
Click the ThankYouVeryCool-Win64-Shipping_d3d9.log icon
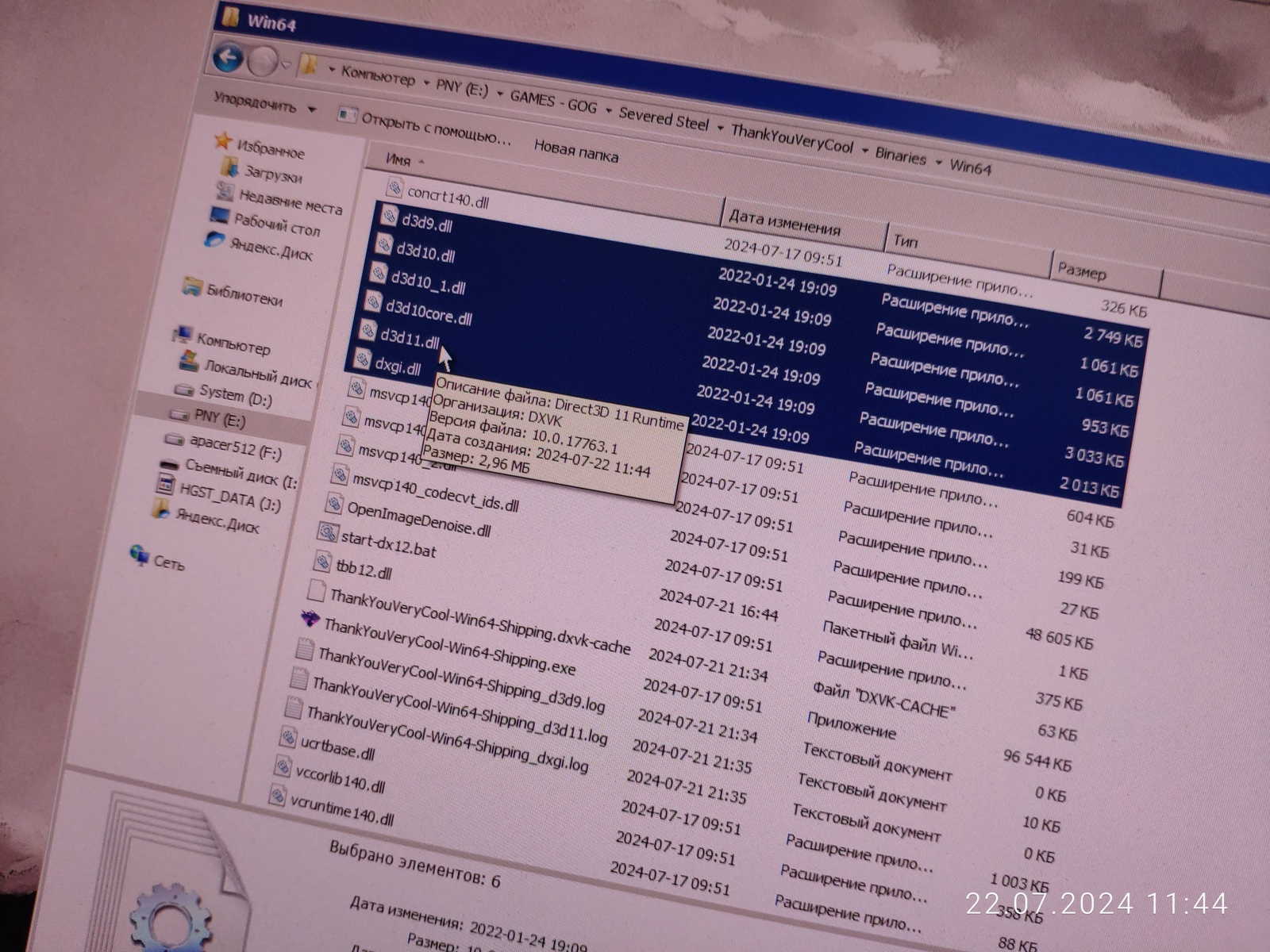[305, 649]
